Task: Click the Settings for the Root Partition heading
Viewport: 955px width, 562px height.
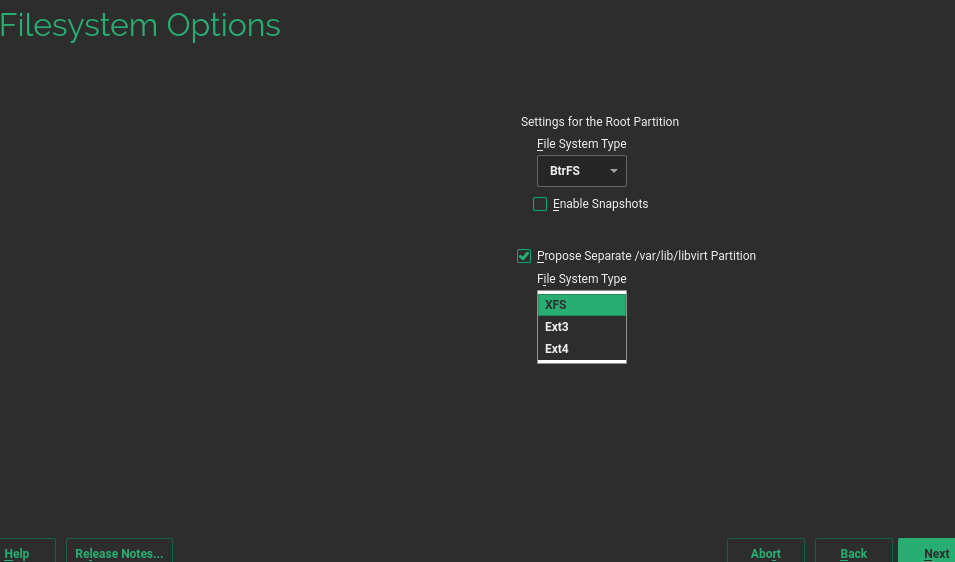Action: pos(599,122)
